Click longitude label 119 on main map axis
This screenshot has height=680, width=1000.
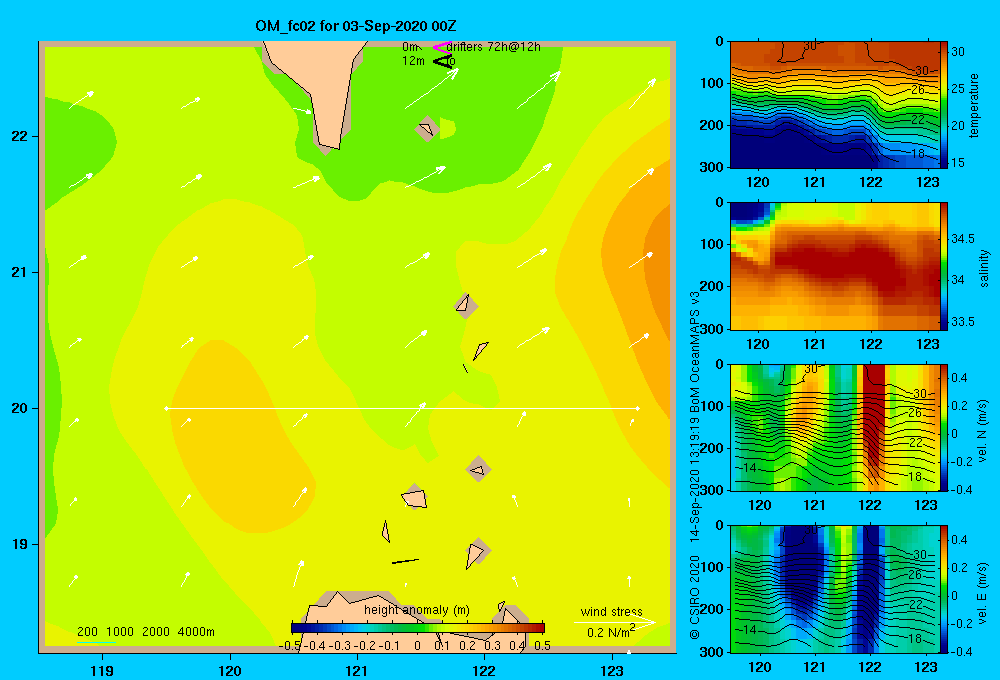(x=102, y=670)
